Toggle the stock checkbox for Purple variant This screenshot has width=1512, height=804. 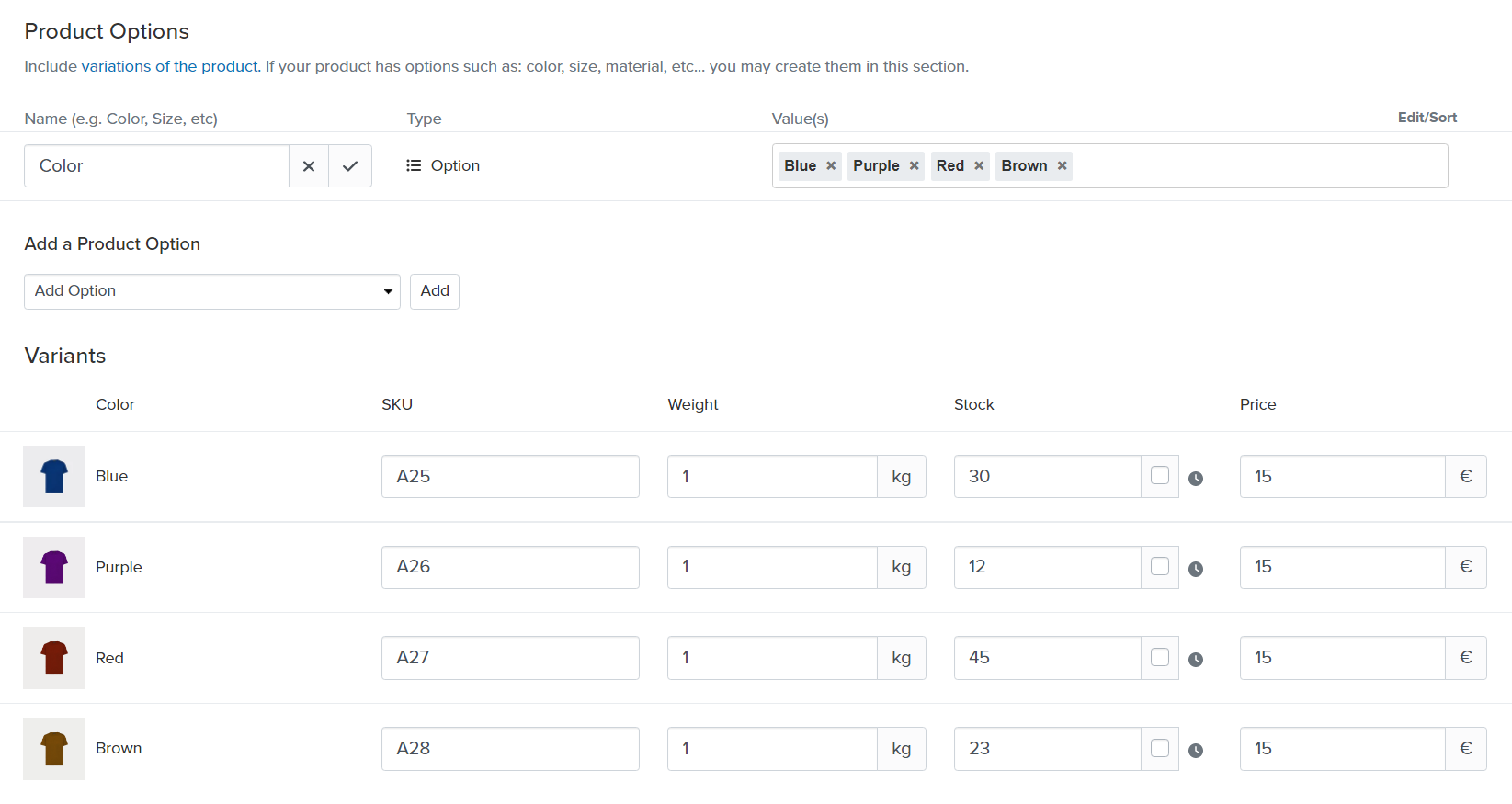coord(1160,567)
